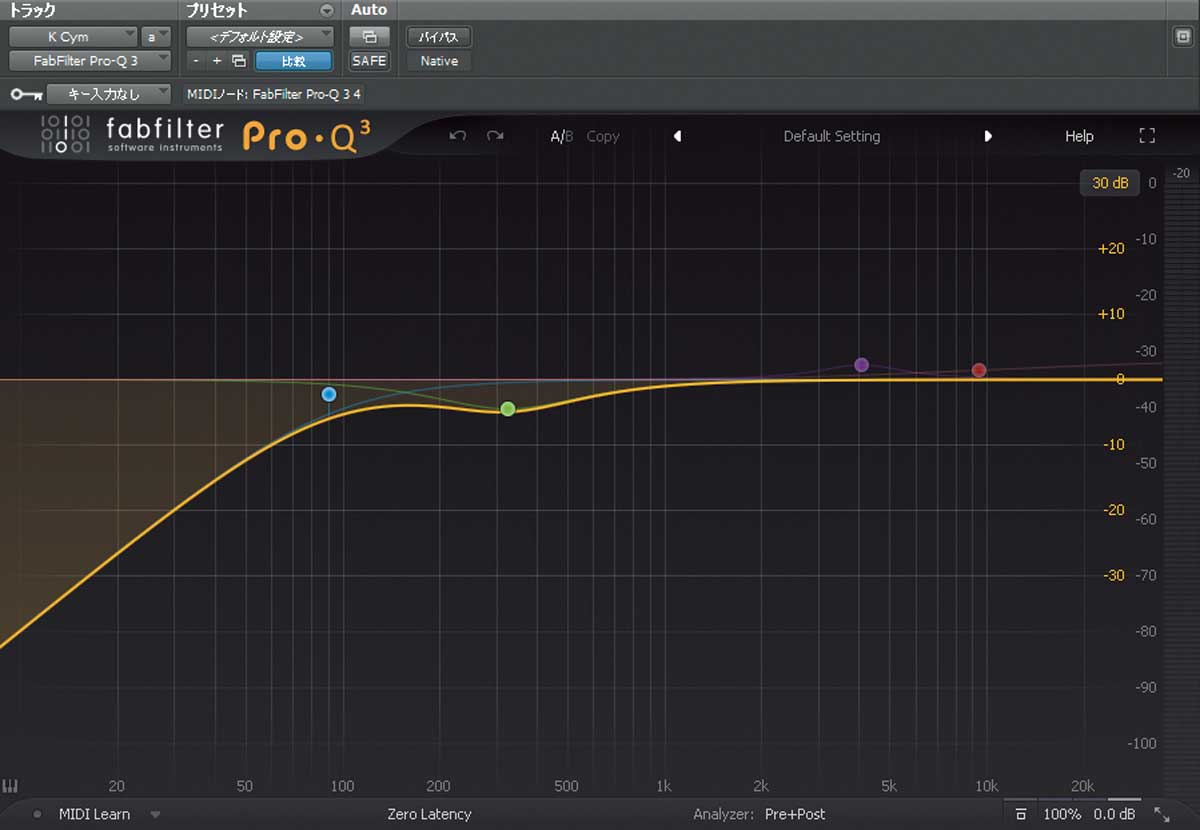Click the 100% output scale value
Viewport: 1200px width, 830px height.
tap(1062, 814)
